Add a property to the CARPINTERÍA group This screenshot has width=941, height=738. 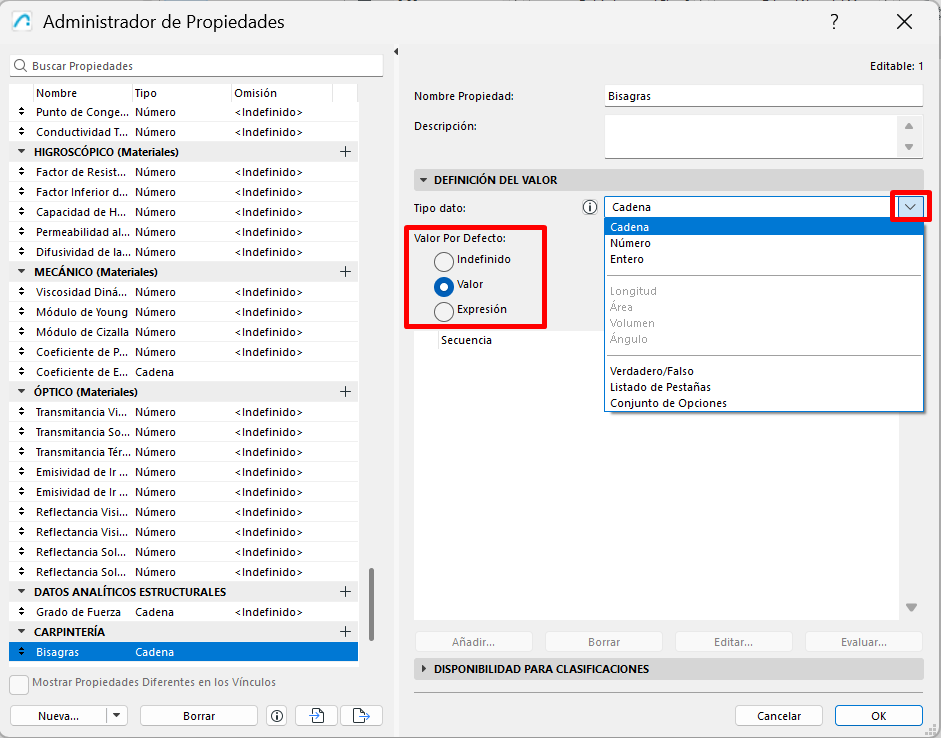[346, 632]
